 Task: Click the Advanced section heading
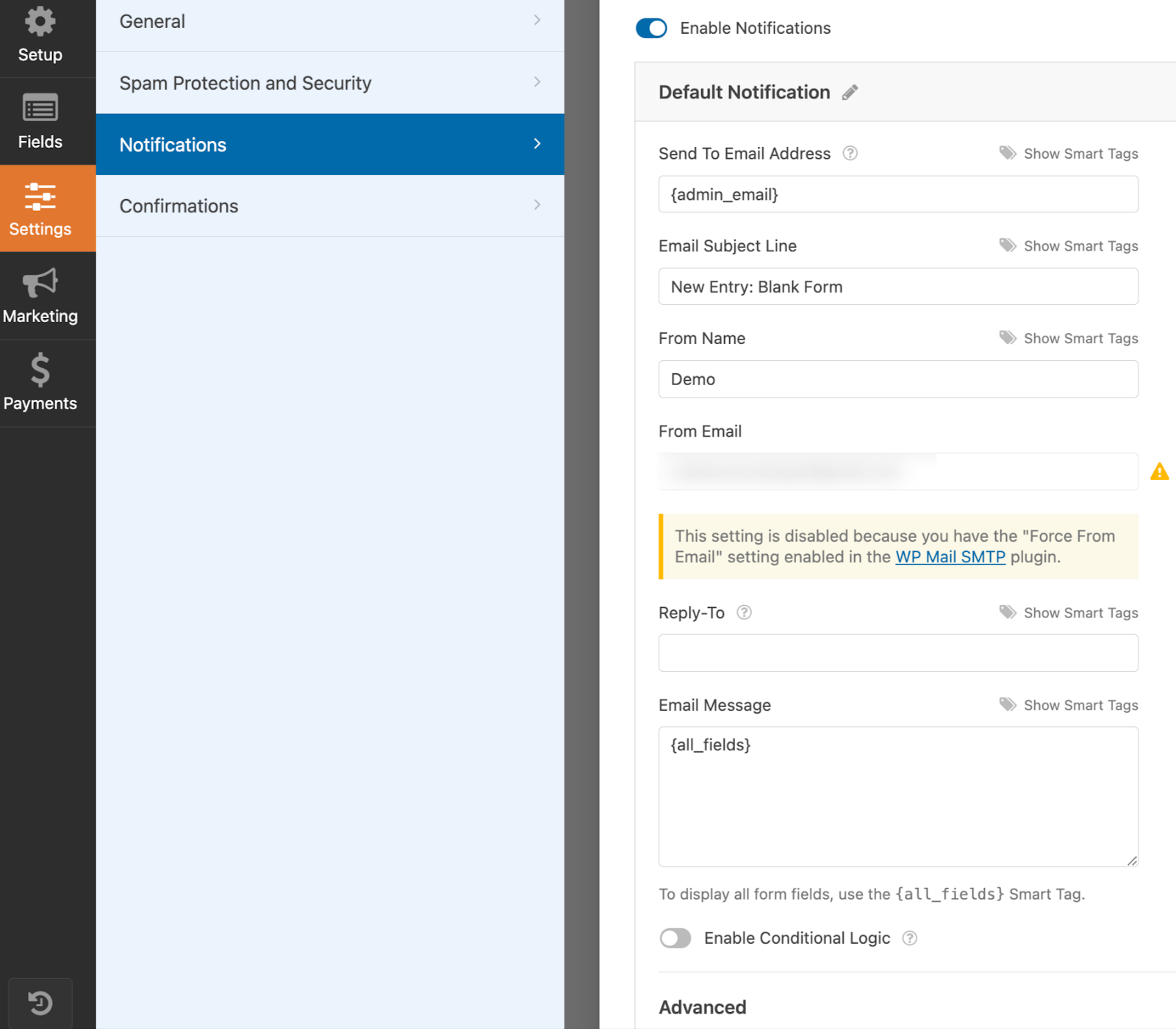[702, 1007]
